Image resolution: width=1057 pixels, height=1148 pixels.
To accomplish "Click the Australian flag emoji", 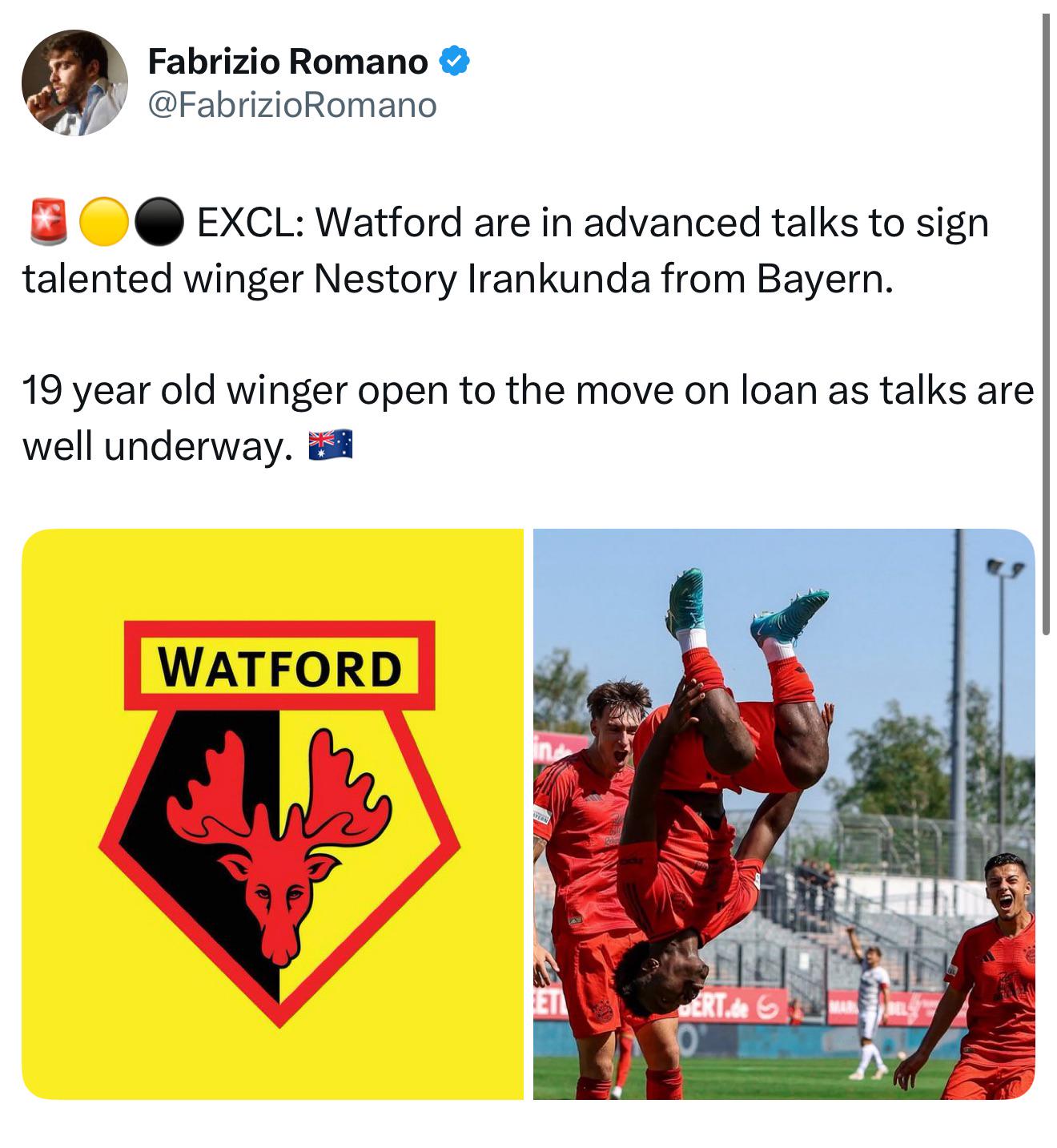I will point(331,446).
